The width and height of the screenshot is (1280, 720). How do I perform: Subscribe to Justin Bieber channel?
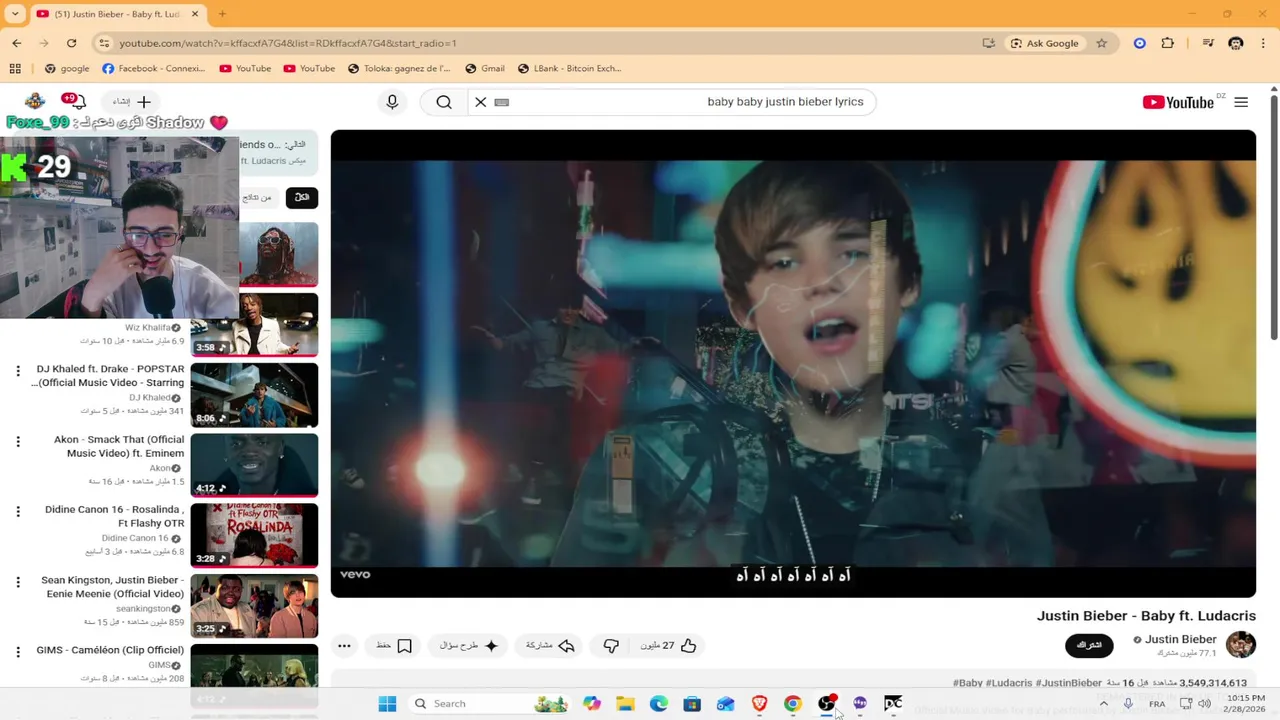coord(1089,646)
